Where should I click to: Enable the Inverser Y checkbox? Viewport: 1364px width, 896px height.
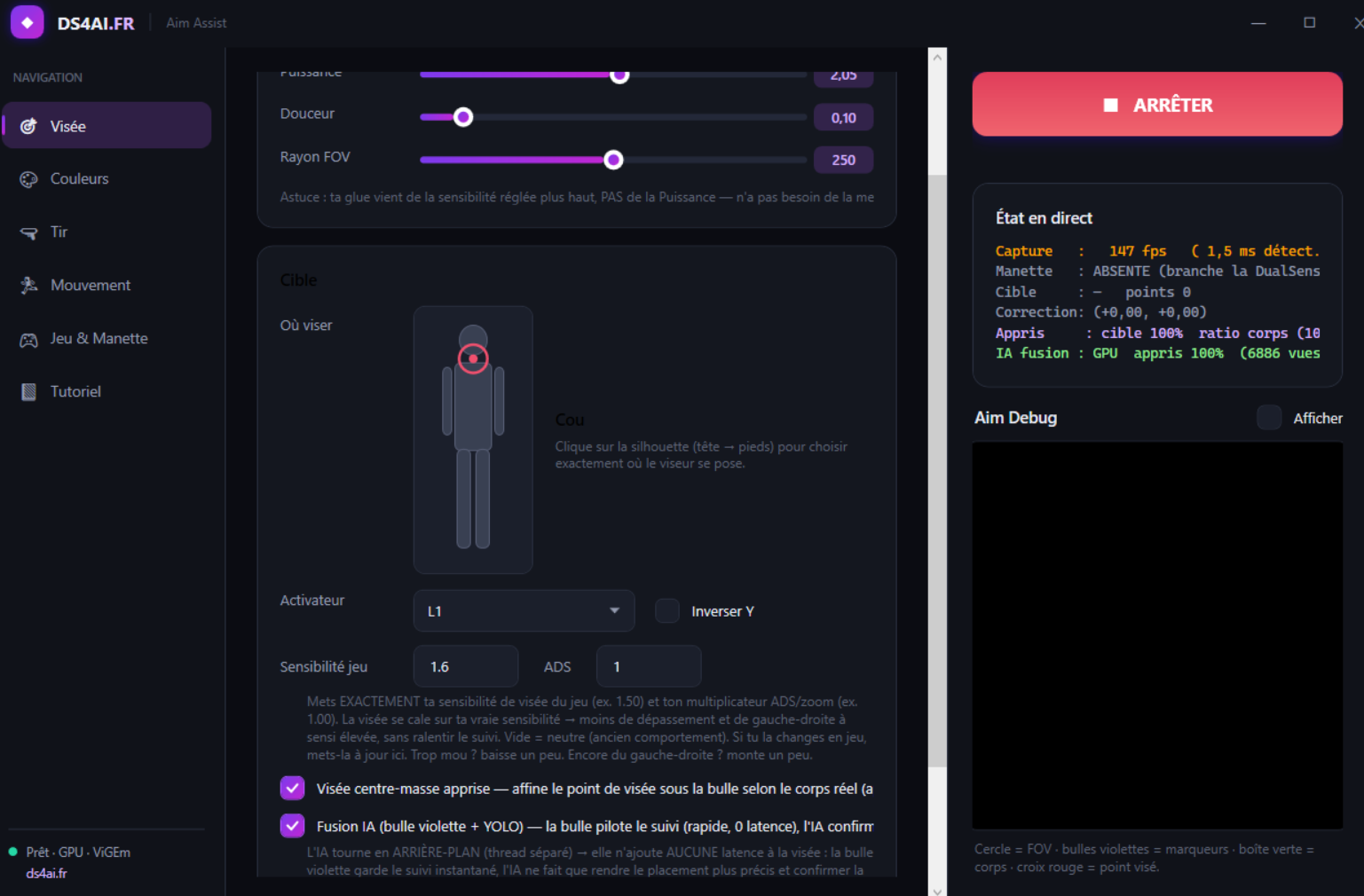(x=666, y=610)
